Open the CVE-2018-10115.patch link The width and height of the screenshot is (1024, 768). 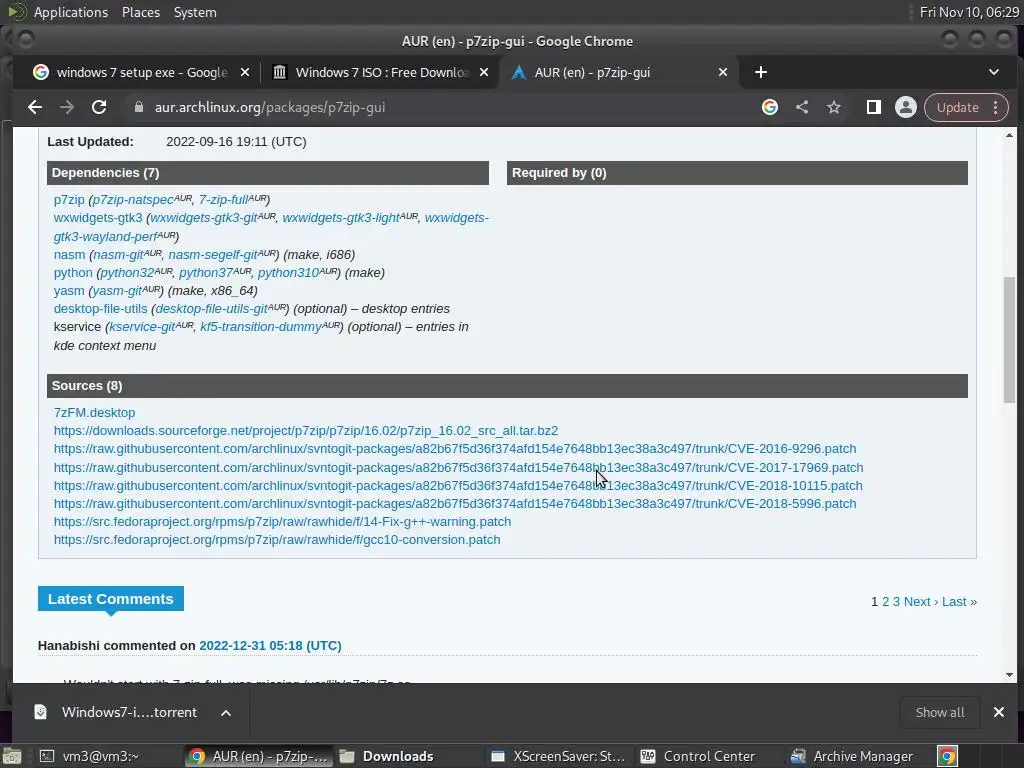[x=458, y=486]
